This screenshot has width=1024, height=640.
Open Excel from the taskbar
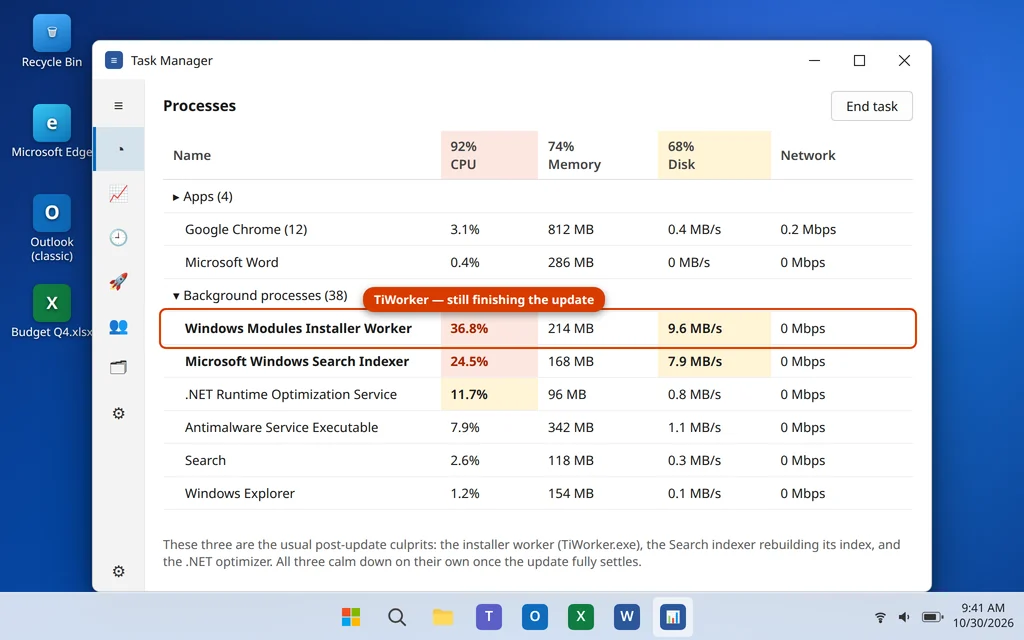click(x=581, y=616)
